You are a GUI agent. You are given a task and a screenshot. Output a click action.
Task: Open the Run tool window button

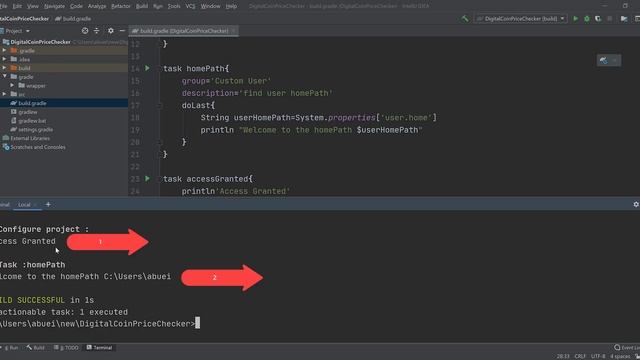(11, 348)
